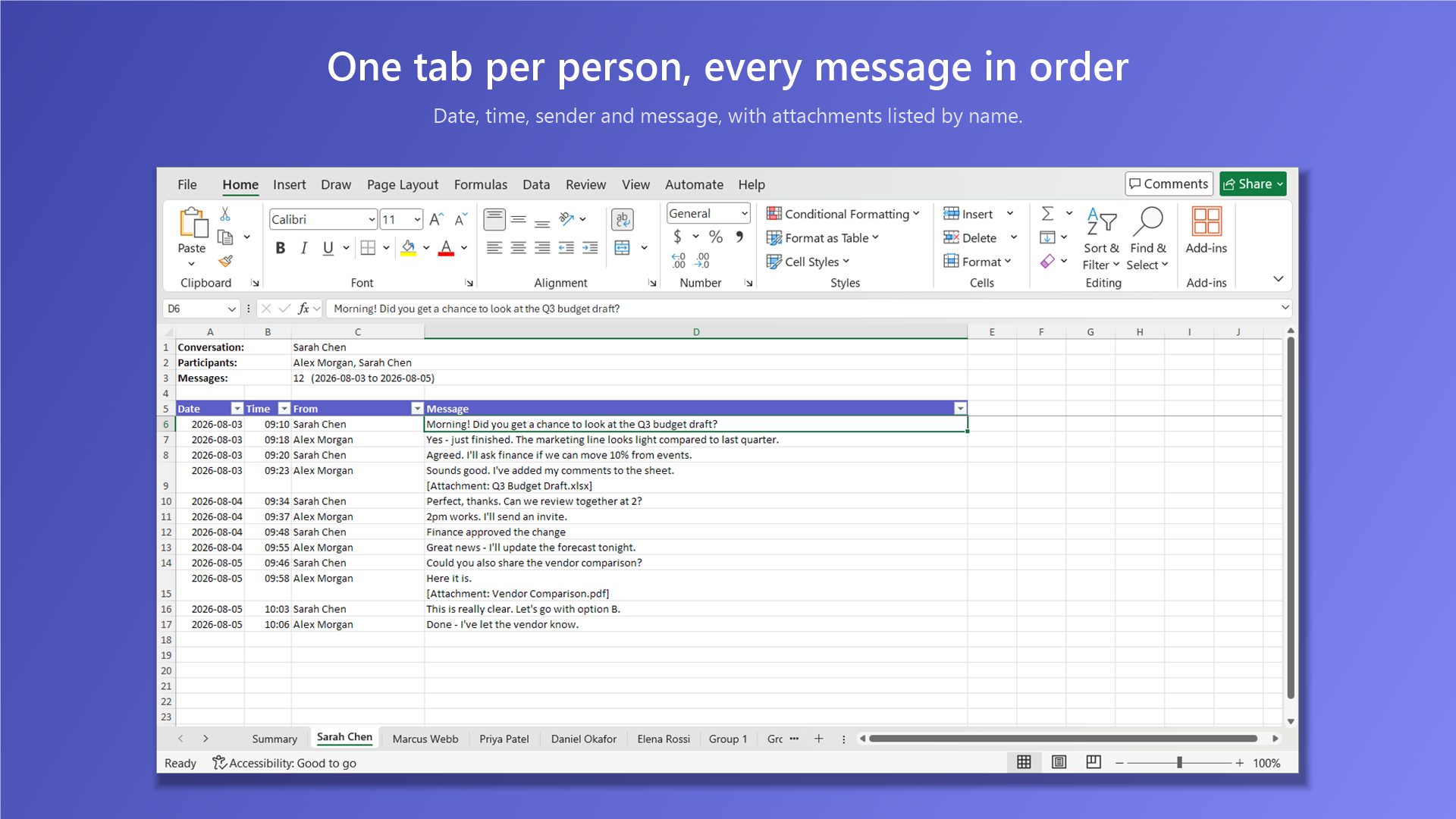Click the Sort & Filter icon
The image size is (1456, 819).
[1101, 221]
